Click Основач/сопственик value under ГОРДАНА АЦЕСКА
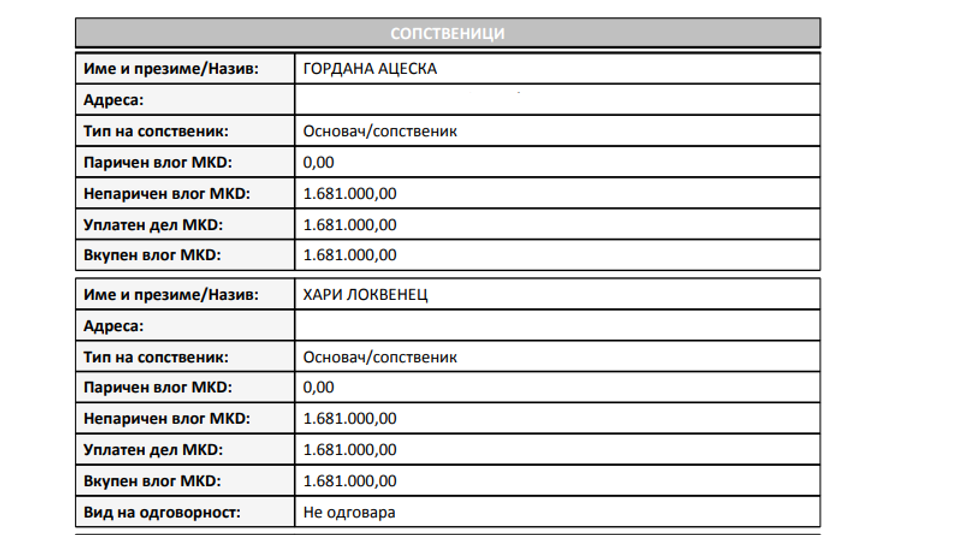This screenshot has height=535, width=980. point(380,131)
